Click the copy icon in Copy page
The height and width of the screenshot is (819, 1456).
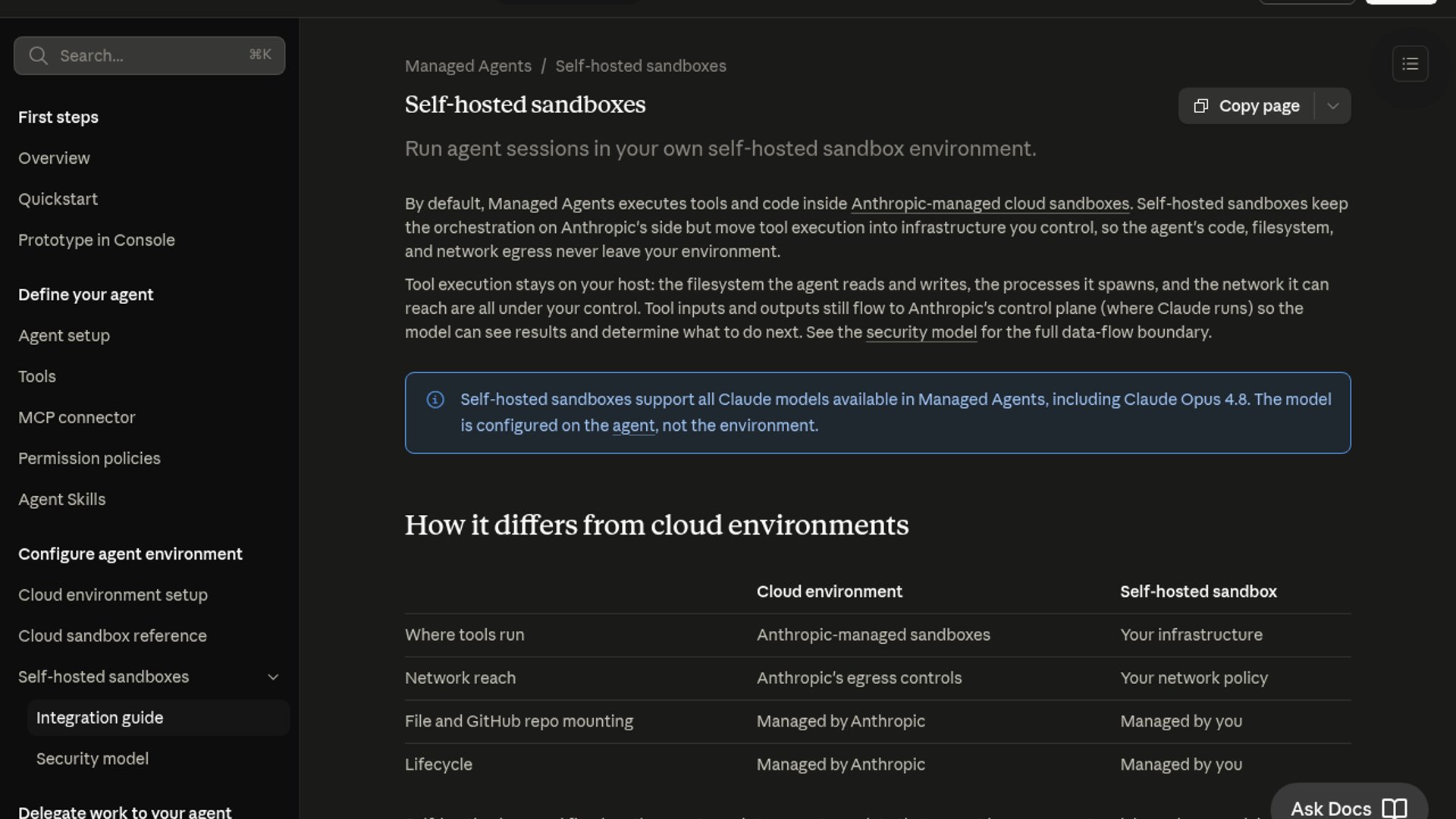pyautogui.click(x=1201, y=106)
